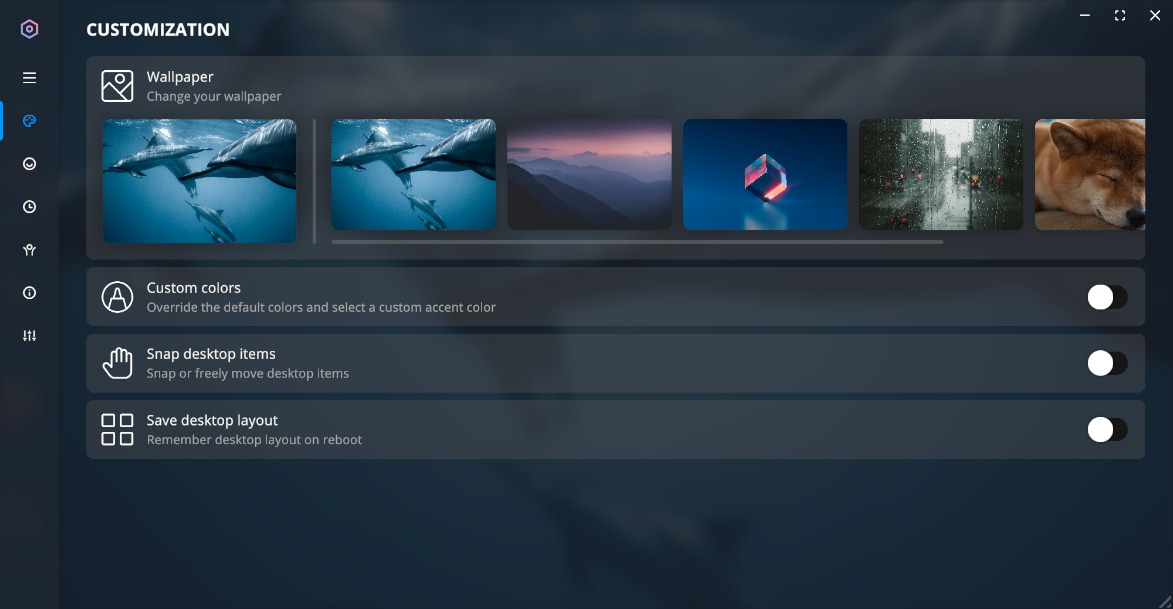Turn on Save desktop layout

[1107, 429]
